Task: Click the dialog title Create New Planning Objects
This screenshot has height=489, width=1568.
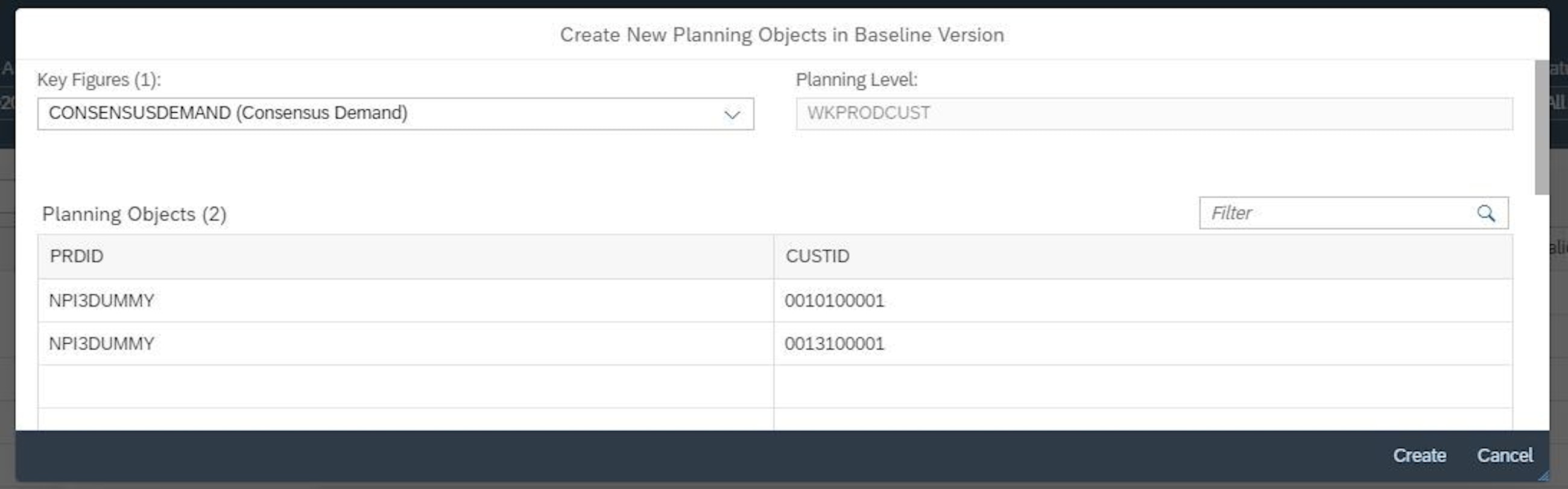Action: [x=782, y=34]
